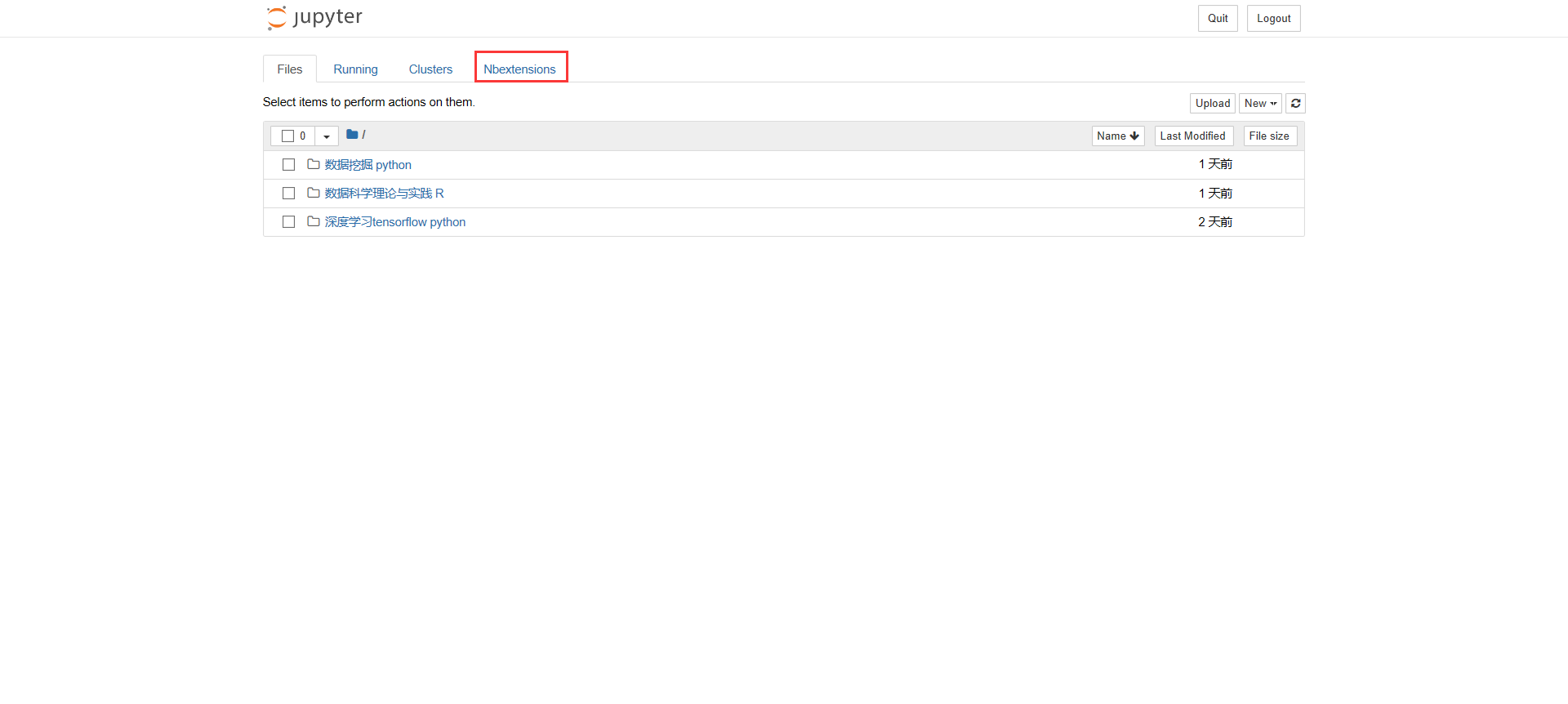Open the 数据挖掘 python folder

pyautogui.click(x=368, y=165)
